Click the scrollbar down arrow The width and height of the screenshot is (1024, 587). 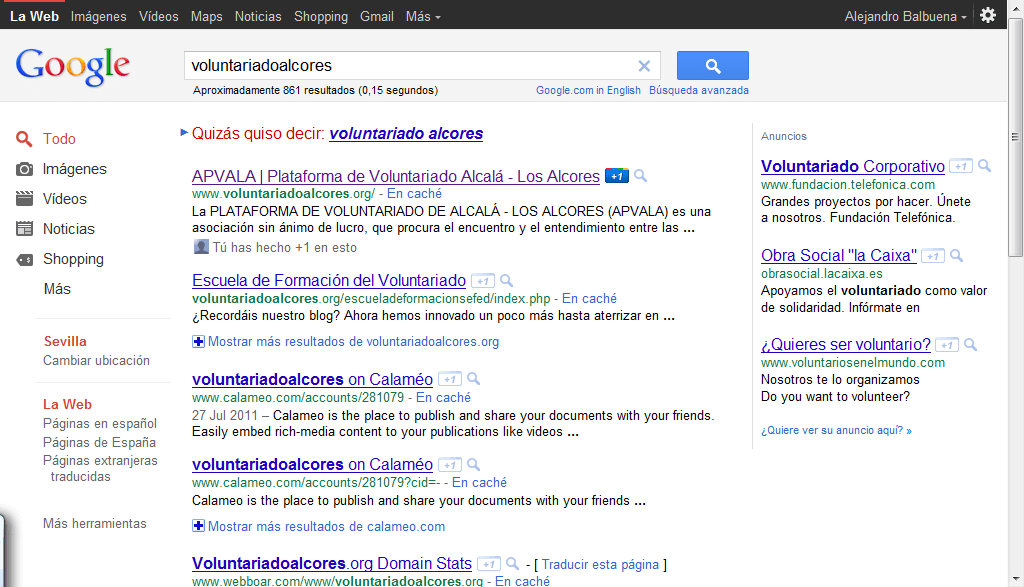[1016, 579]
